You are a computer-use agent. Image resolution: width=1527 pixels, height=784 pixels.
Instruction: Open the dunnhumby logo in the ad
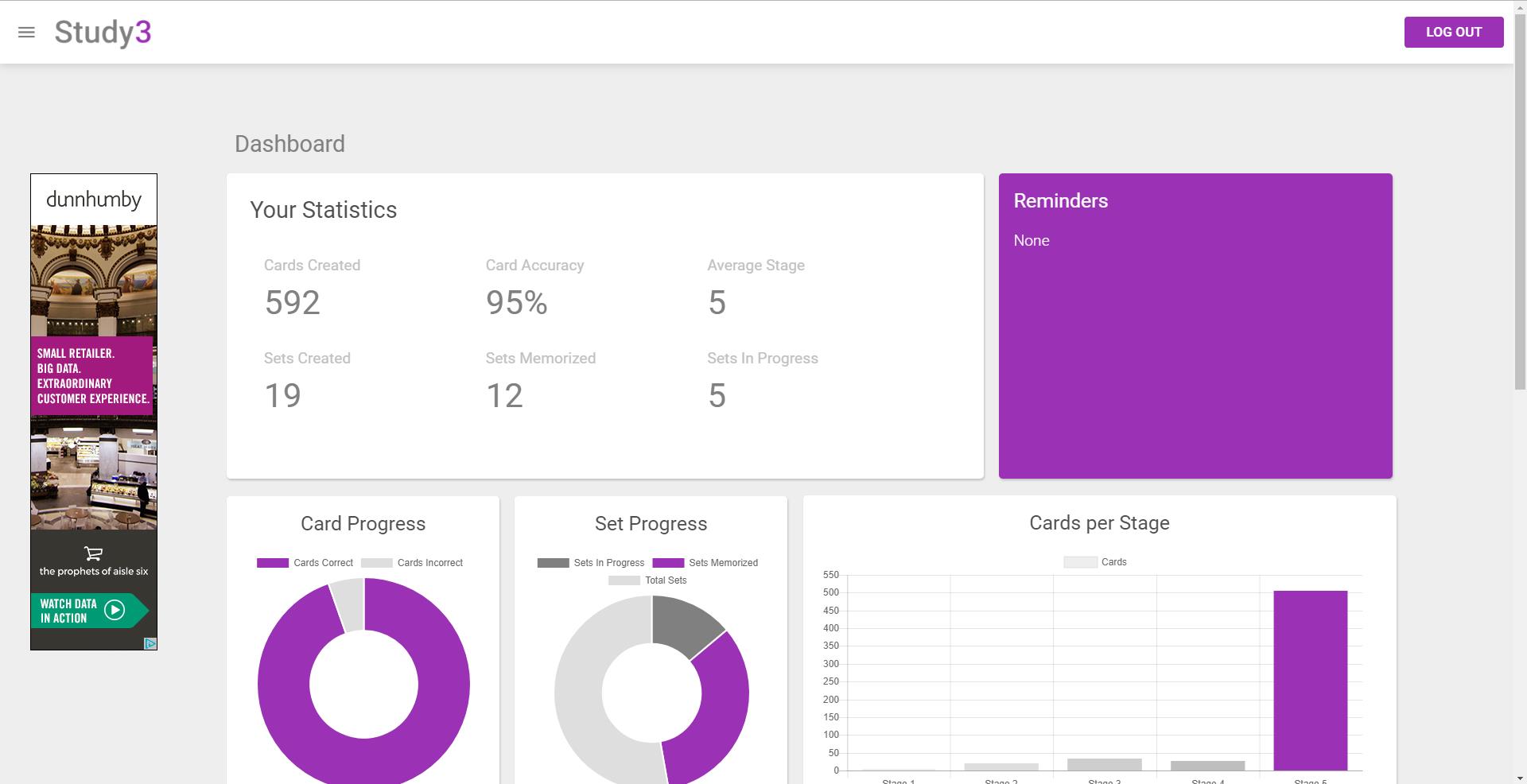pos(94,200)
